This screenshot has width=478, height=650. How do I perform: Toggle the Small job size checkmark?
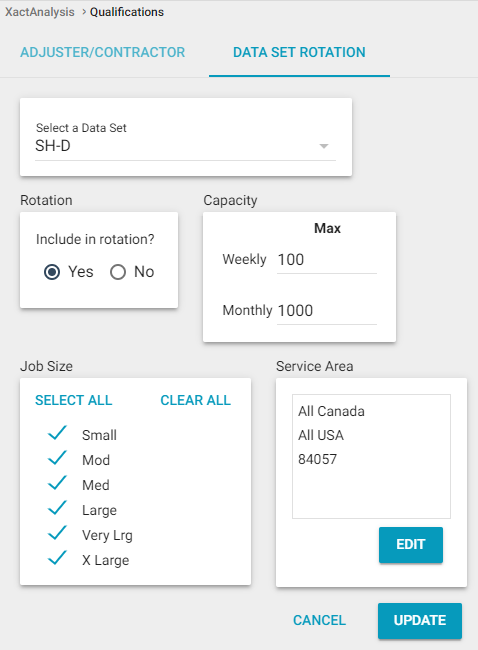click(x=57, y=433)
